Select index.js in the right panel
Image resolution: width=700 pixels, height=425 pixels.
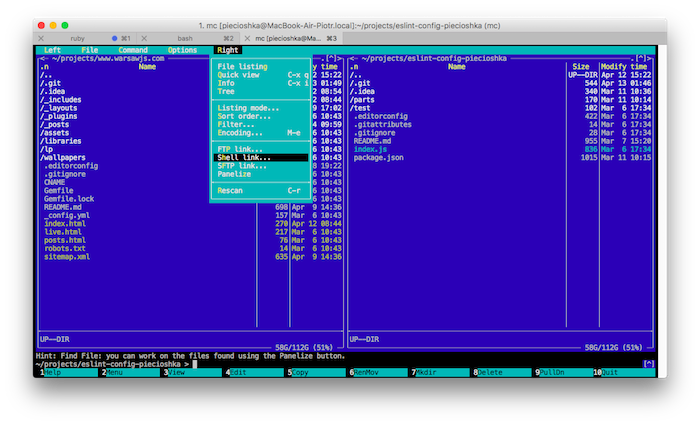370,148
